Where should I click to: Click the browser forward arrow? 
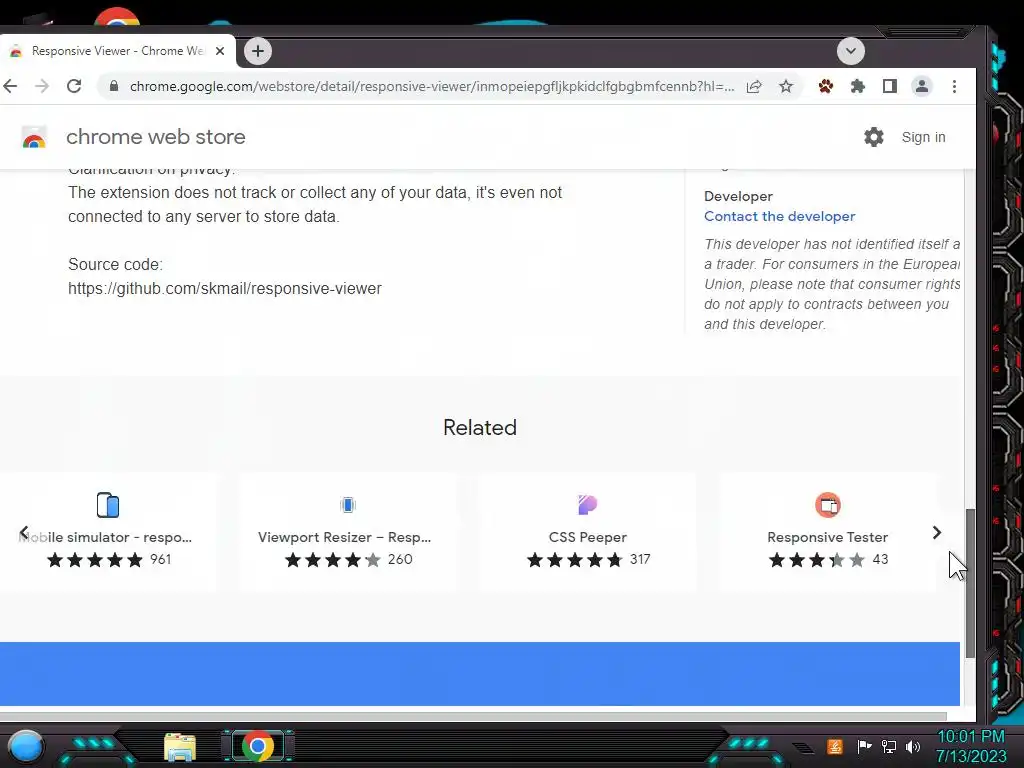pos(42,86)
